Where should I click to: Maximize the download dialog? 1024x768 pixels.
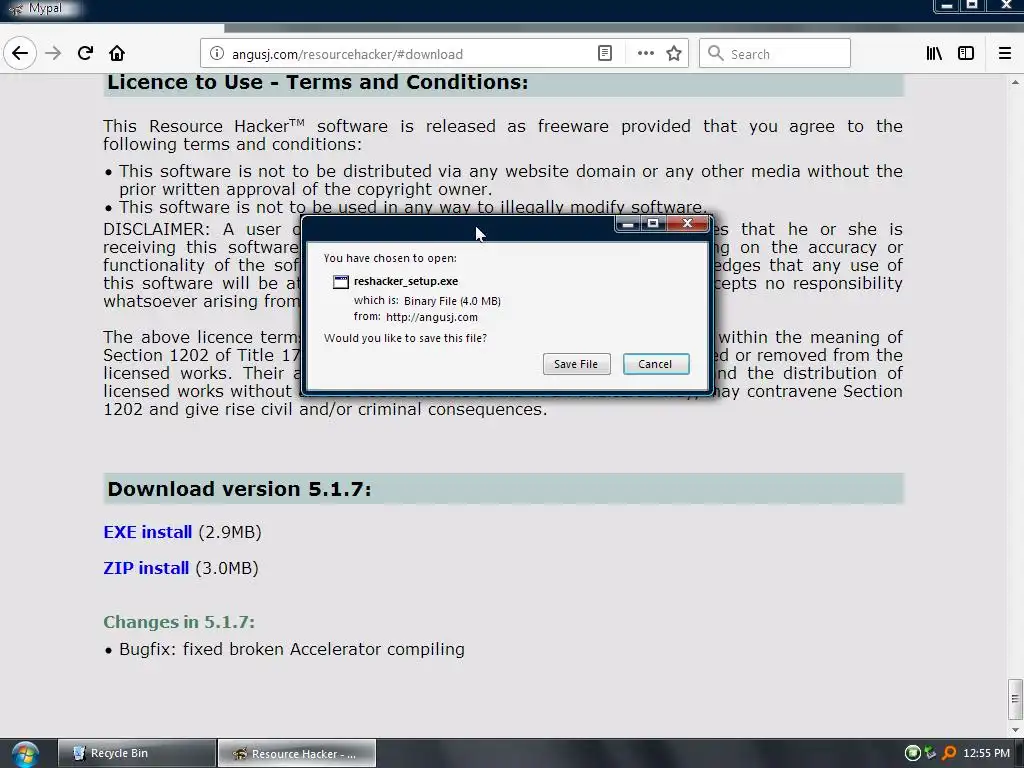pyautogui.click(x=653, y=223)
